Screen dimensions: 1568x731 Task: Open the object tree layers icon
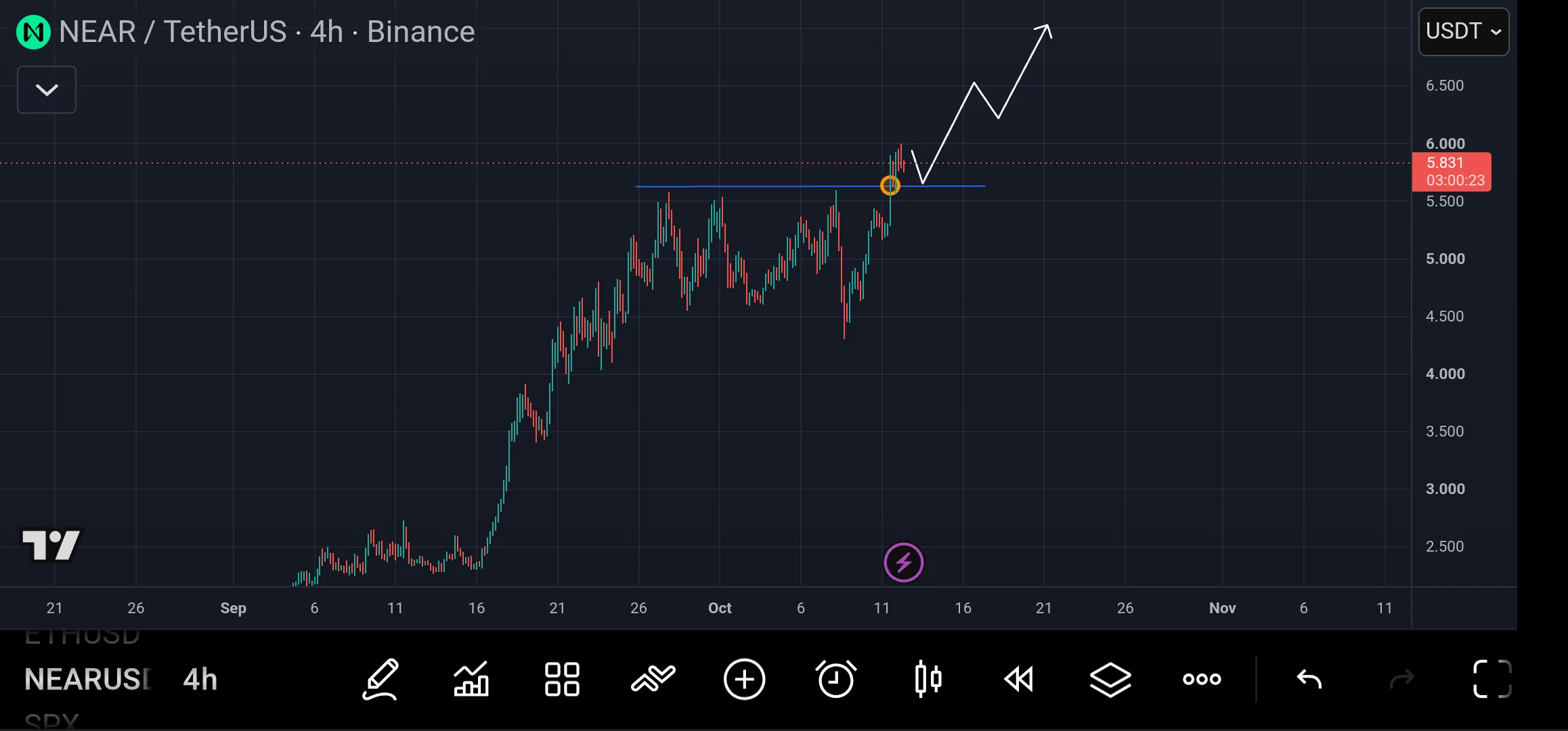(1110, 679)
